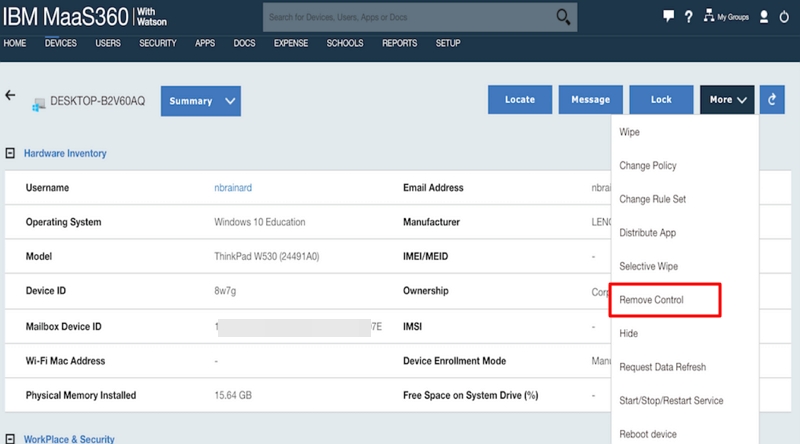
Task: Click the Email Address label
Action: tap(433, 188)
